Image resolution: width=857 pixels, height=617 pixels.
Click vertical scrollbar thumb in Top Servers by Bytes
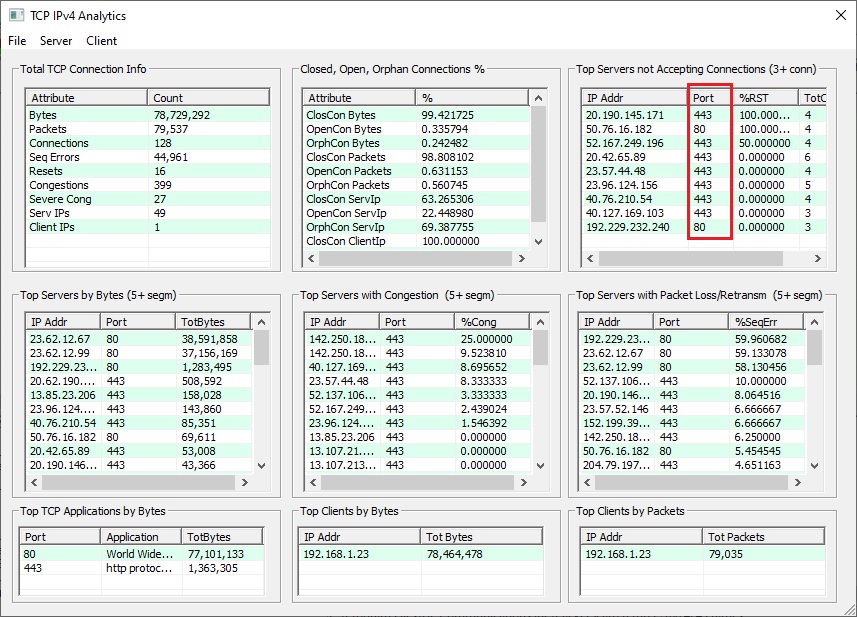click(x=261, y=348)
